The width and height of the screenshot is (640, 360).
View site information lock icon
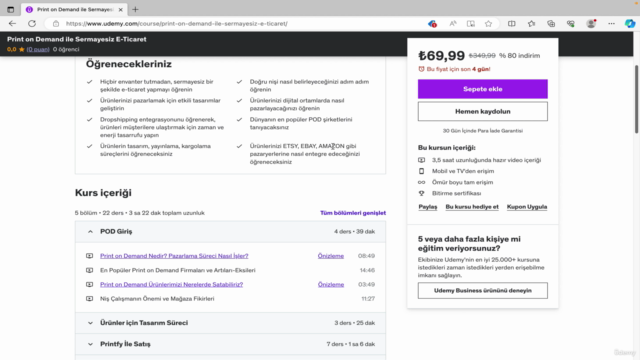(x=56, y=24)
